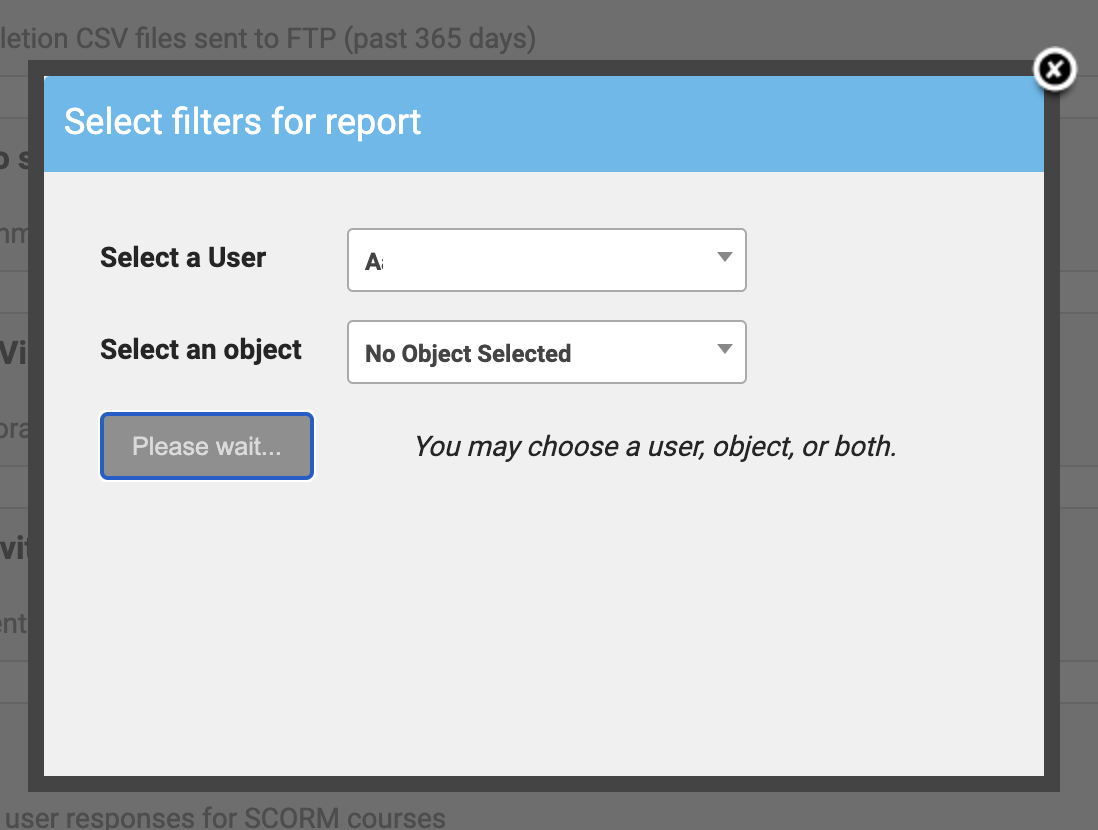
Task: Click the Please wait... button
Action: pos(207,446)
